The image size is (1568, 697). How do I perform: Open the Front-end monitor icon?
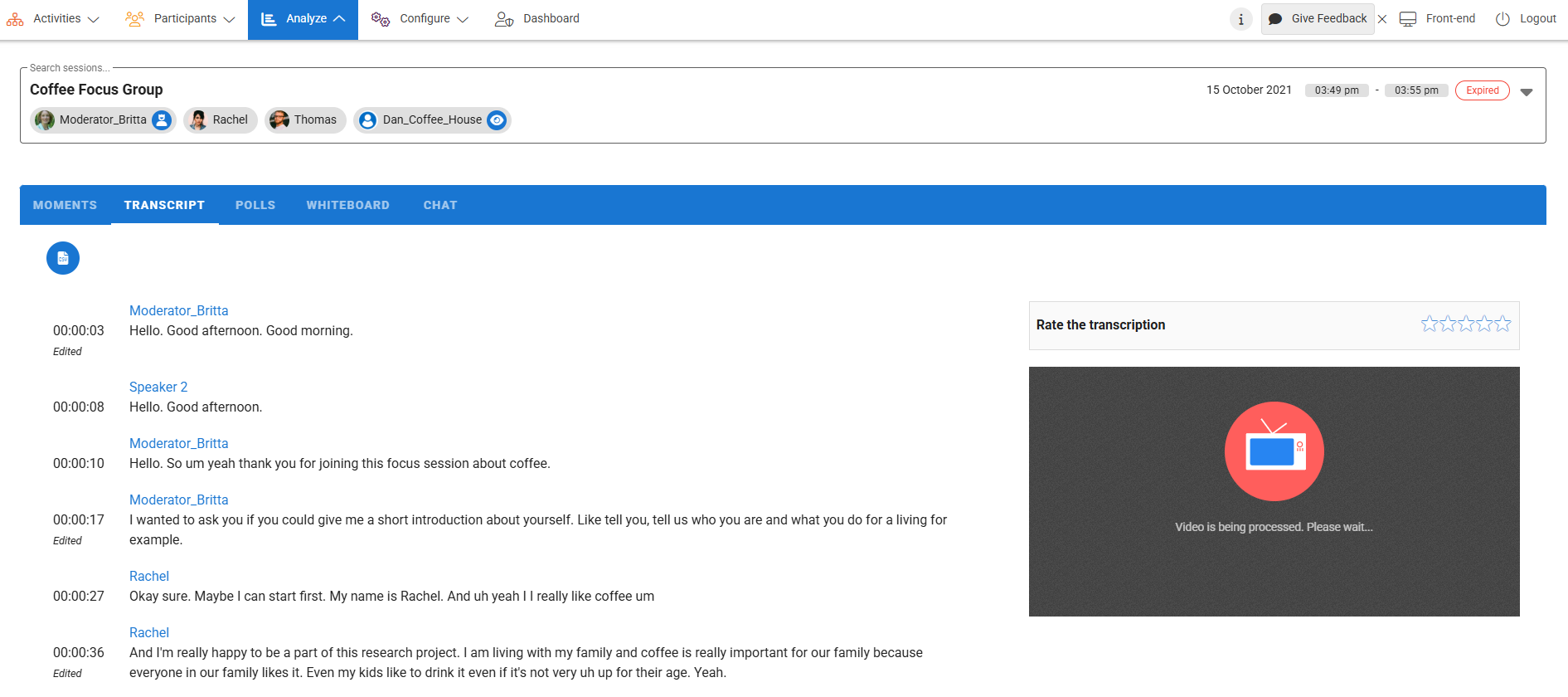tap(1408, 19)
